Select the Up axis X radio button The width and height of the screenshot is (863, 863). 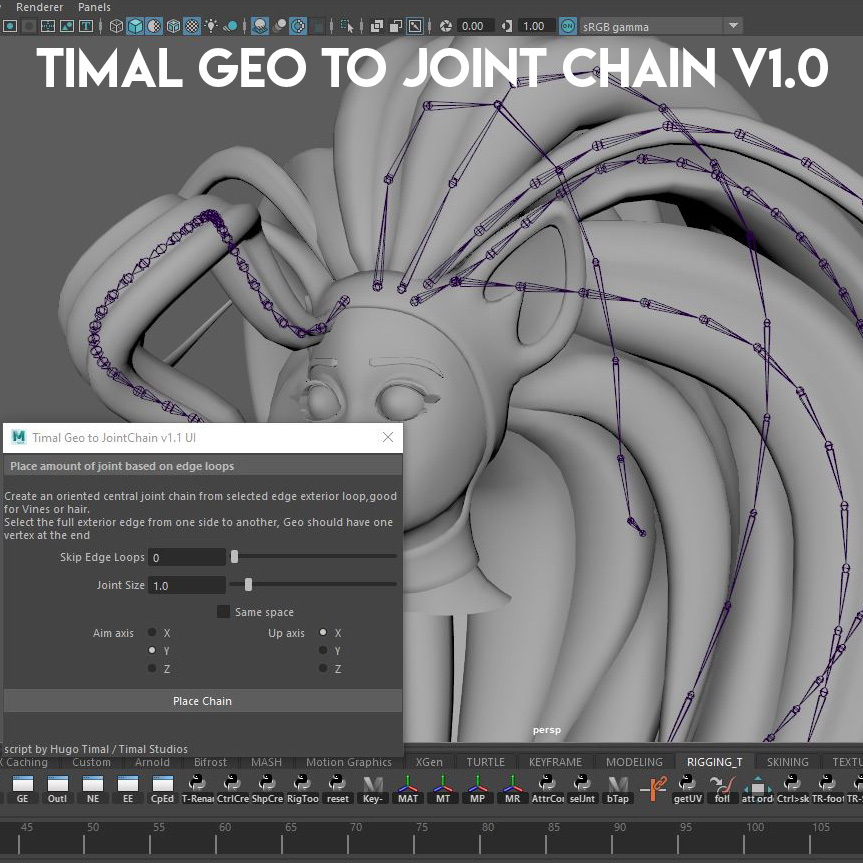pos(323,632)
